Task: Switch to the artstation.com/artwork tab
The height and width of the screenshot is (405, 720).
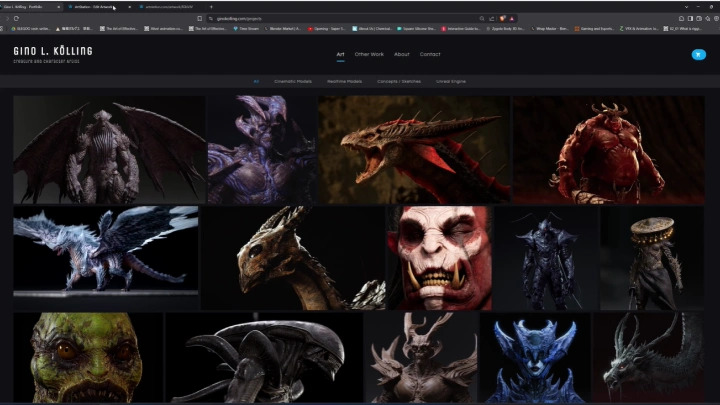Action: pos(169,7)
